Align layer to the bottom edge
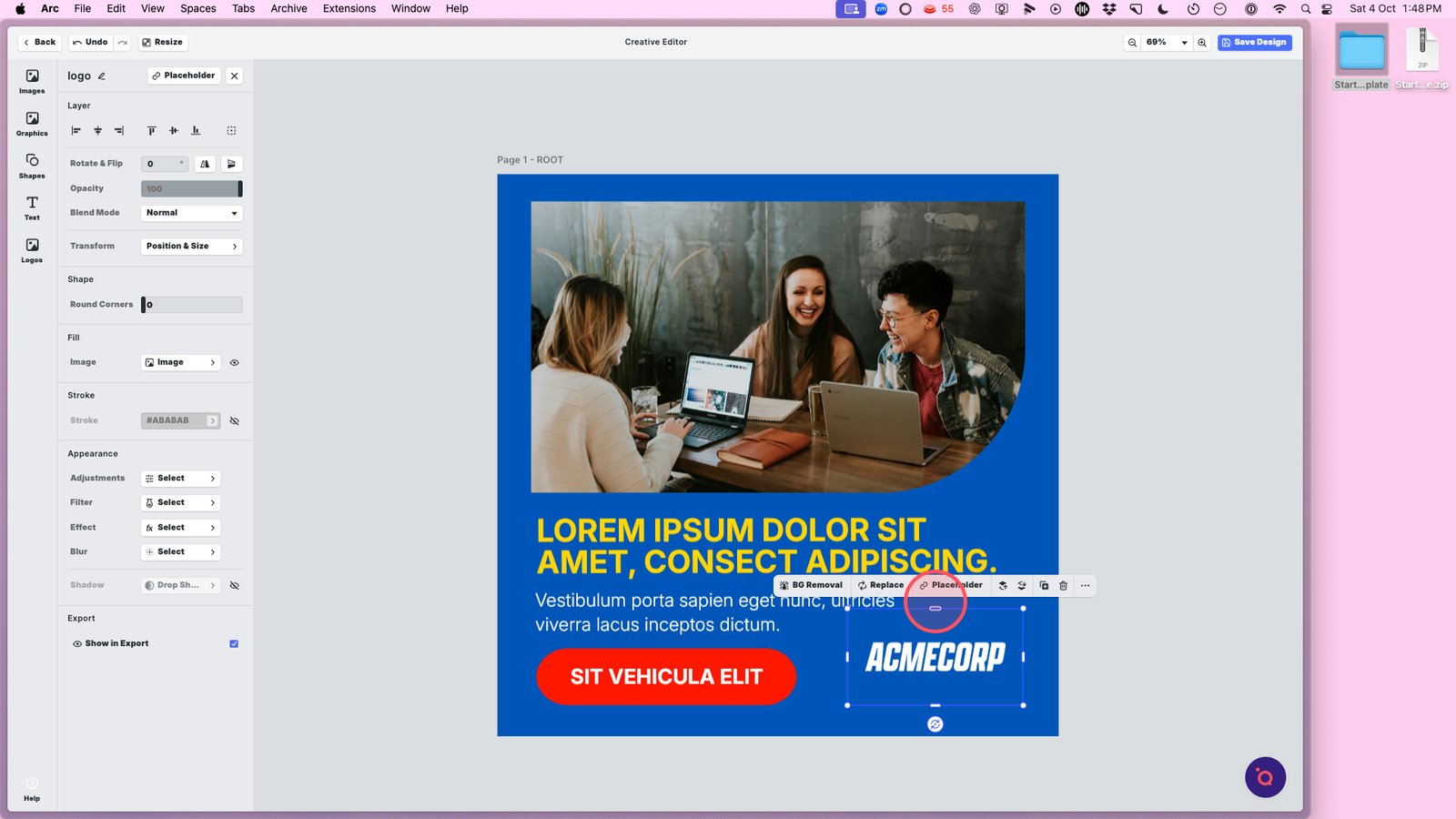The image size is (1456, 819). click(196, 131)
